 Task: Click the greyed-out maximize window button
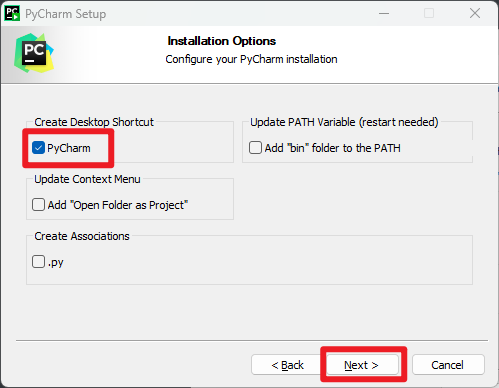429,14
